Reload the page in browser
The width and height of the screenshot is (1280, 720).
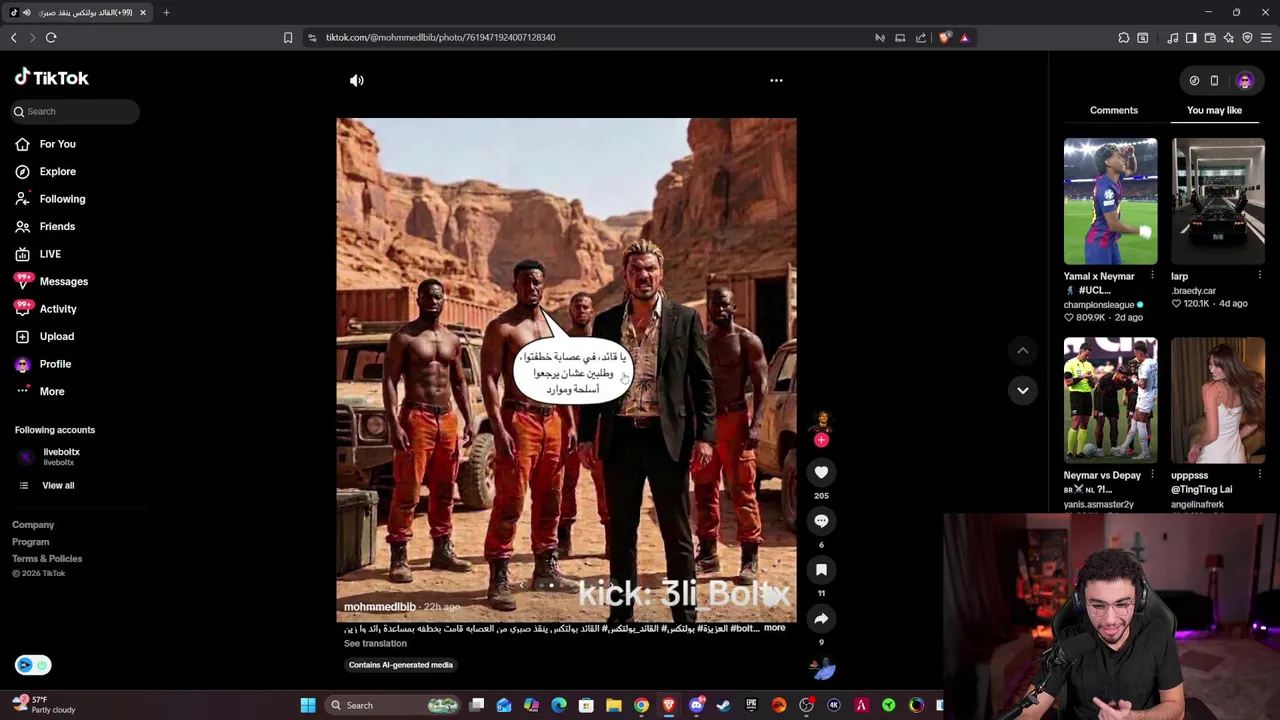pyautogui.click(x=51, y=37)
